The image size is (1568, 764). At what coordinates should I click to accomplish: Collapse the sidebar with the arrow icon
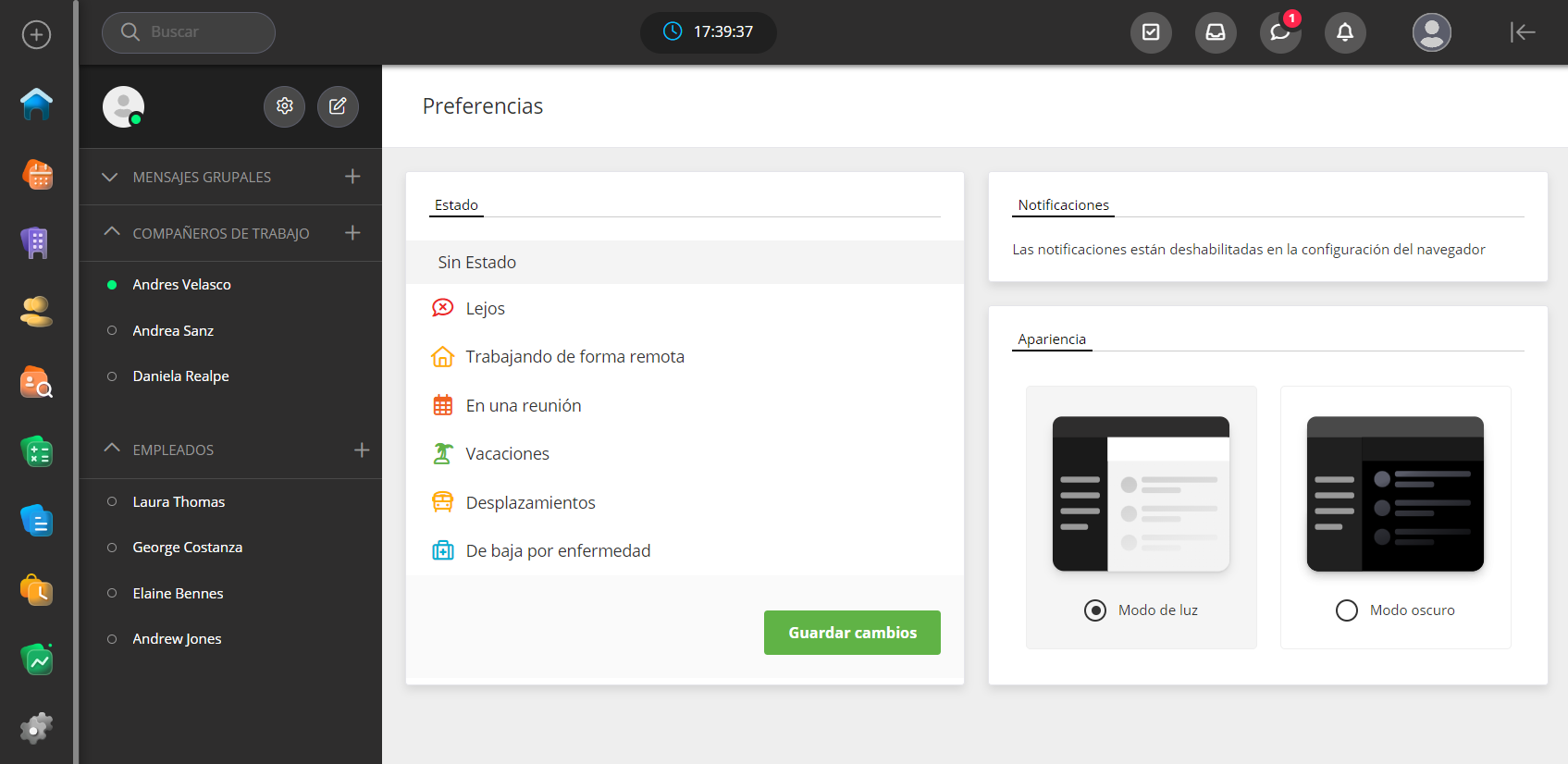coord(1522,32)
